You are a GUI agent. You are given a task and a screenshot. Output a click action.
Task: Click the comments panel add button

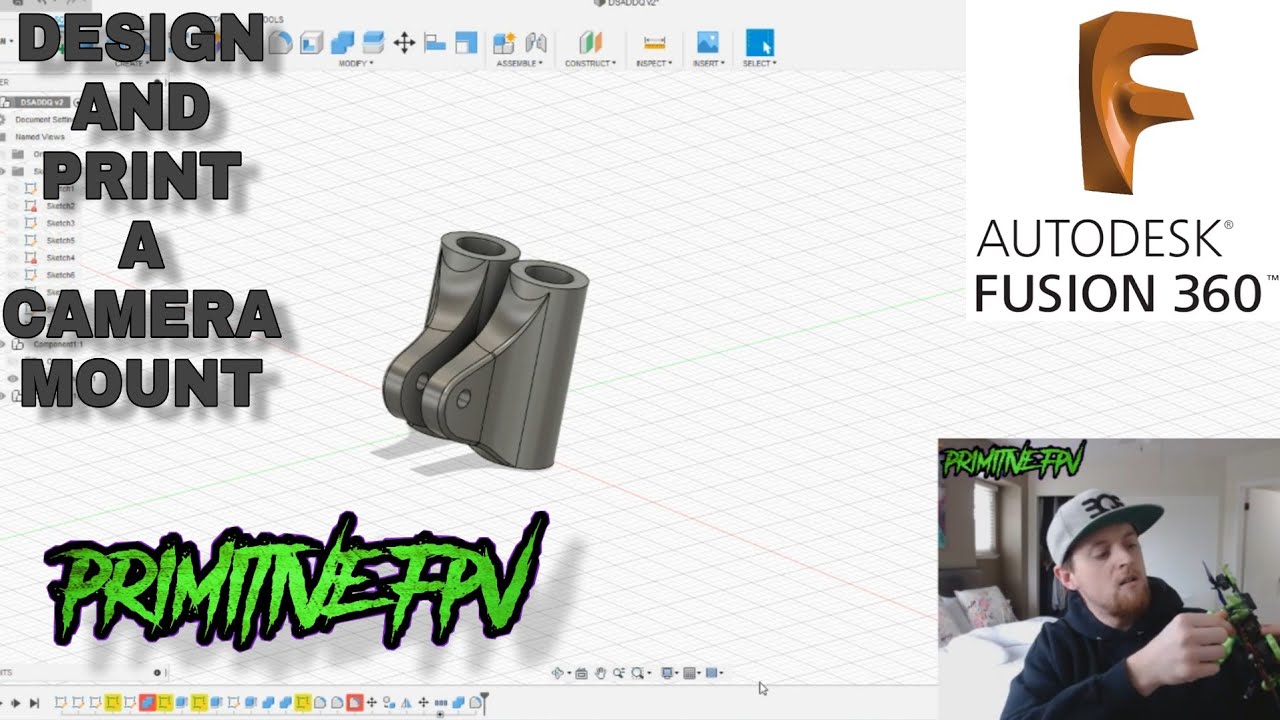157,673
